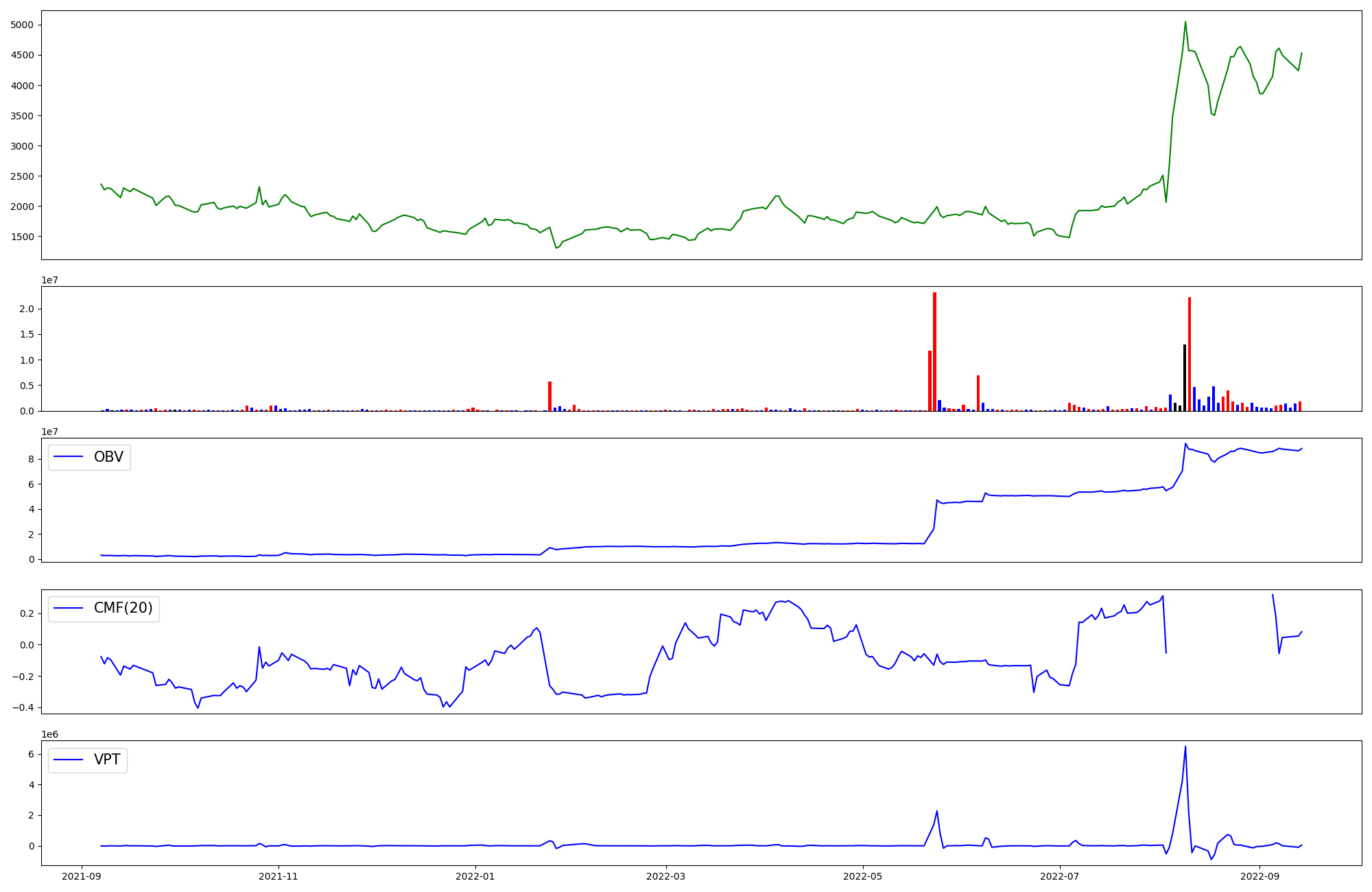Screen dimensions: 1372x892
Task: Click the 2022-07 x-axis date label
Action: click(x=1059, y=876)
